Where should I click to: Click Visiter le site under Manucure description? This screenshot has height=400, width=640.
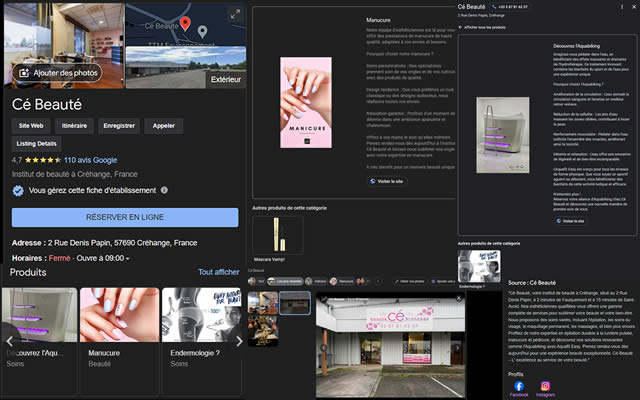[387, 181]
